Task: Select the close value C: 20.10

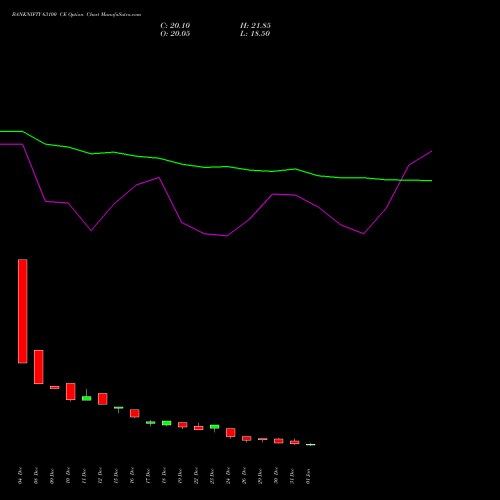Action: (175, 26)
